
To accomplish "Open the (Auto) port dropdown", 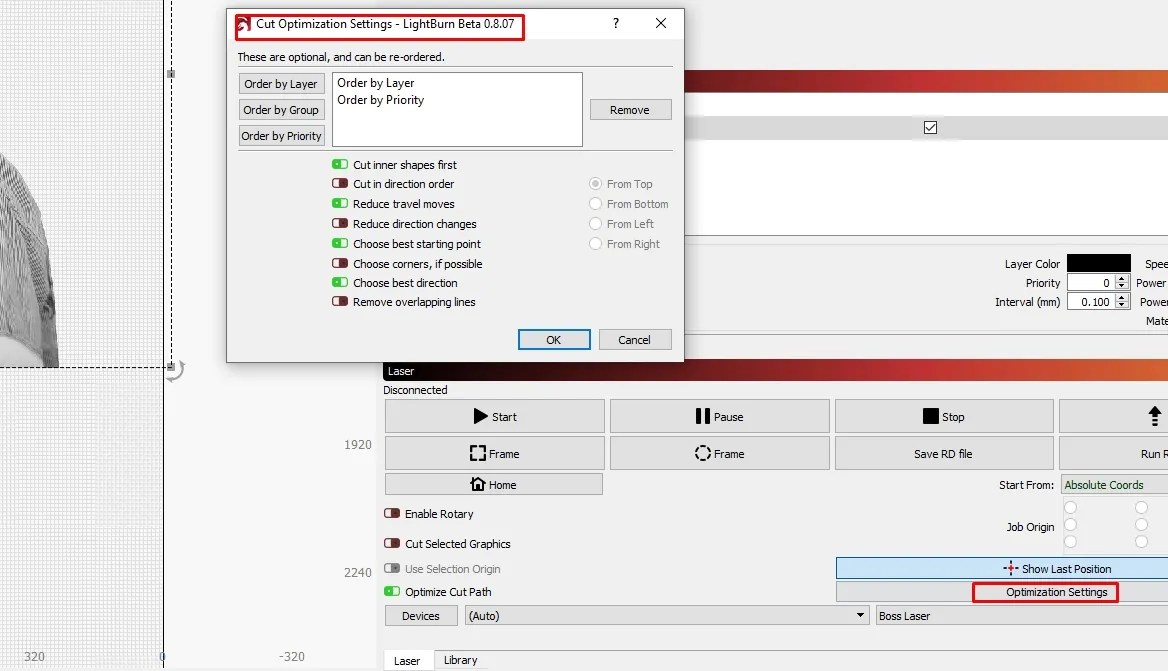I will (667, 616).
